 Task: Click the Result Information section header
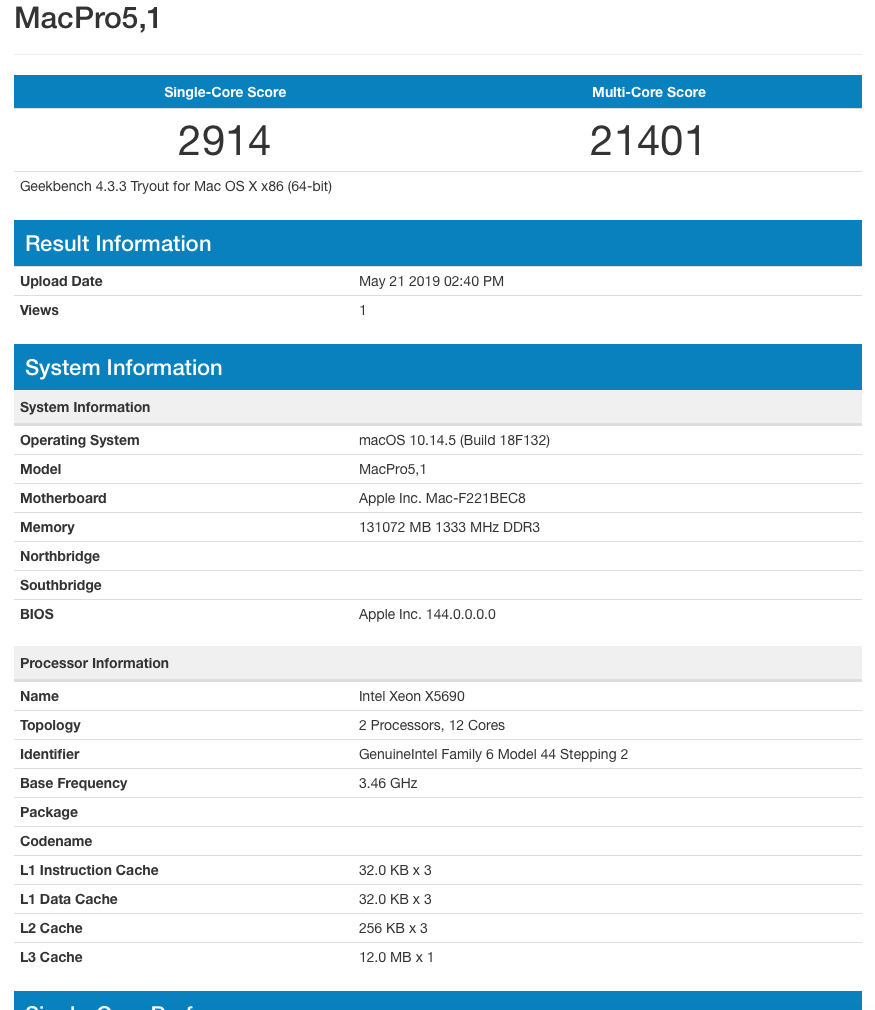tap(438, 243)
